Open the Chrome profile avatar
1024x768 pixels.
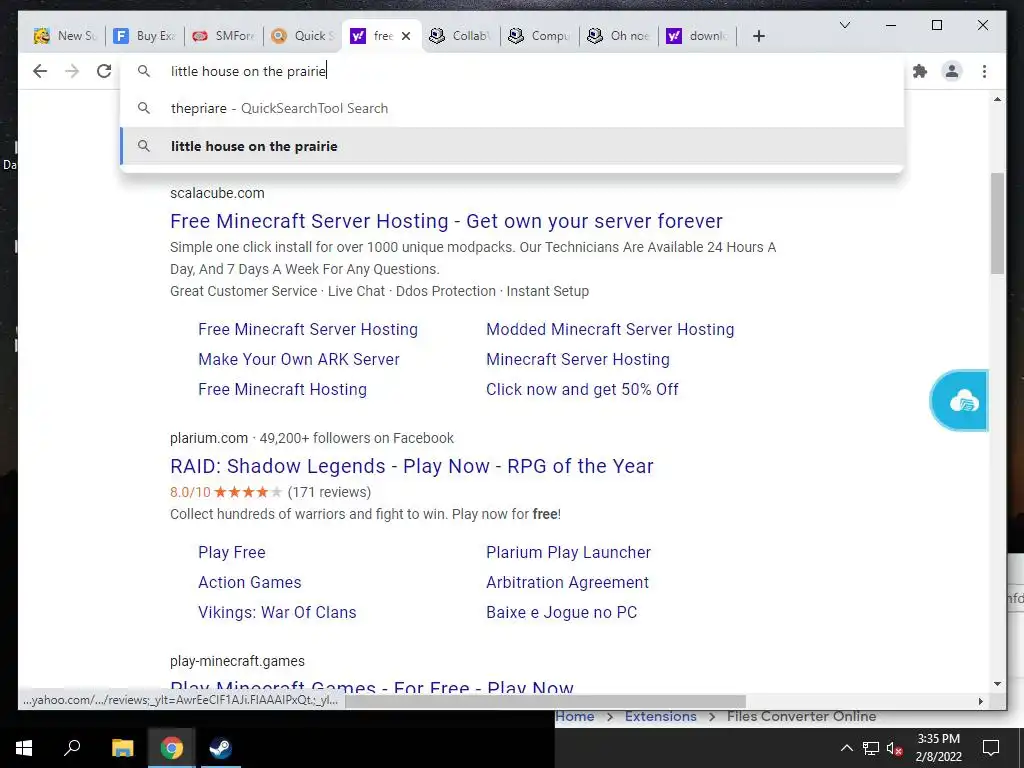(x=952, y=71)
